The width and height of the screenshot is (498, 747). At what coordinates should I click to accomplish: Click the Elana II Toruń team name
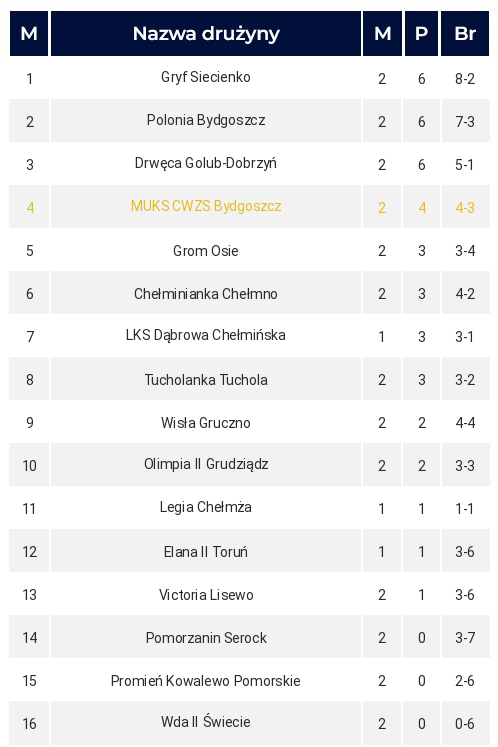205,552
